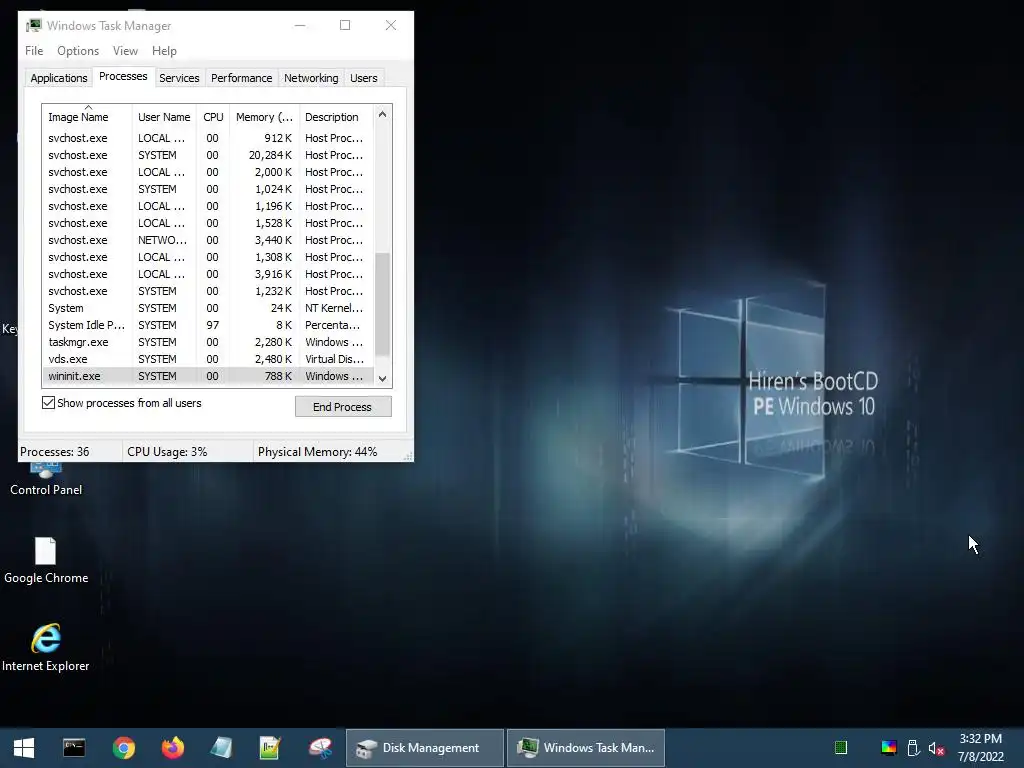The image size is (1024, 768).
Task: Switch to Disk Management taskbar button
Action: (x=424, y=748)
